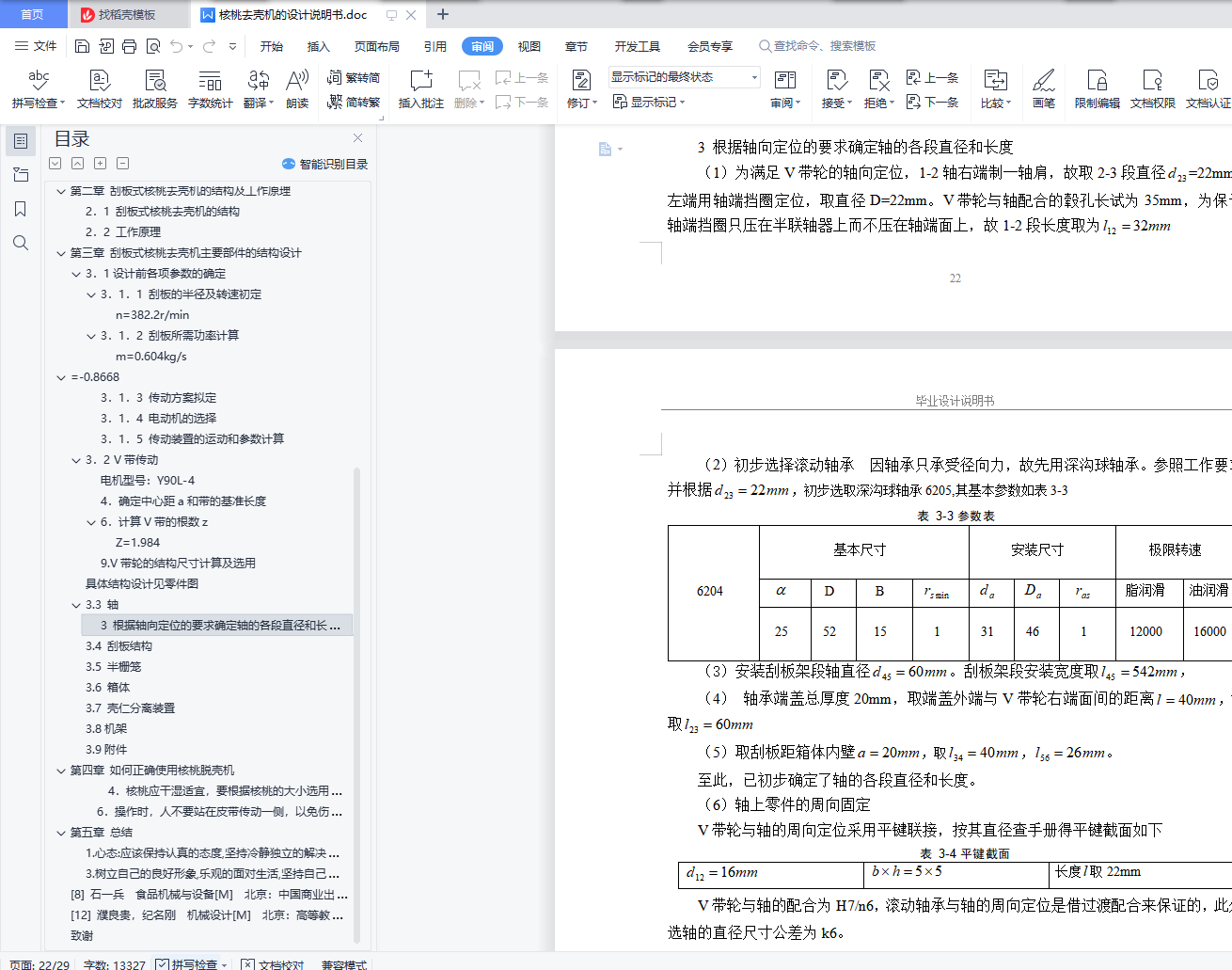Jump to 3.1.4 电动机的选择 heading

[x=158, y=419]
